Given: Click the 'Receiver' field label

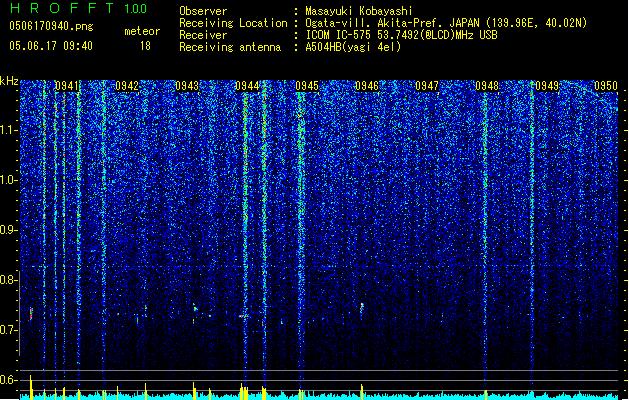Looking at the screenshot, I should point(203,35).
